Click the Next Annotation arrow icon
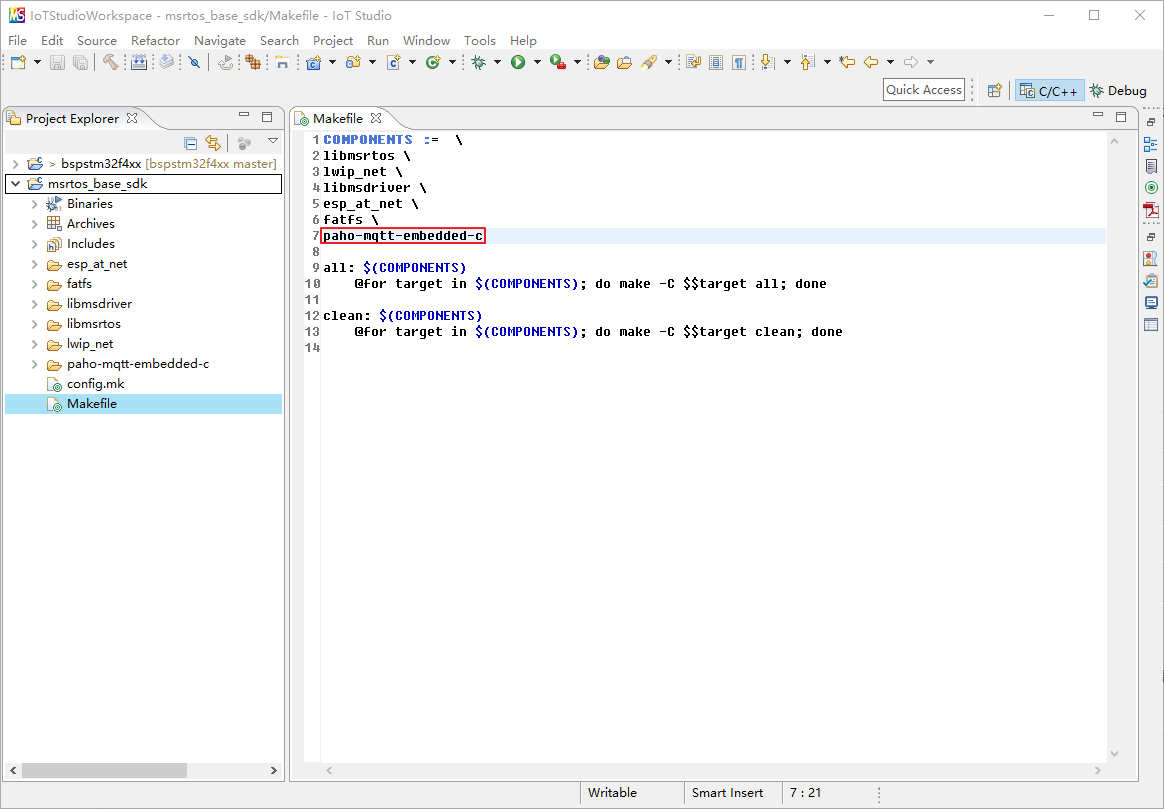 (x=767, y=62)
